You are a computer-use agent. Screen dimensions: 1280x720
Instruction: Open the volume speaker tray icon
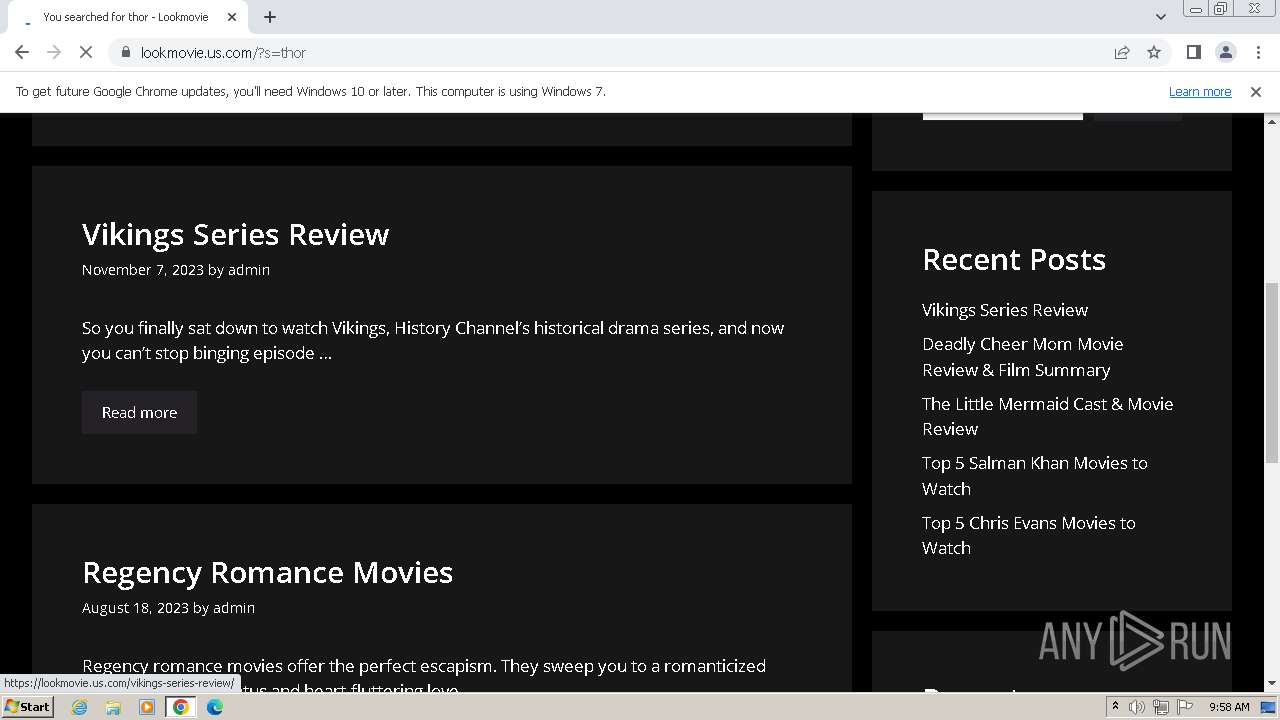coord(1137,707)
